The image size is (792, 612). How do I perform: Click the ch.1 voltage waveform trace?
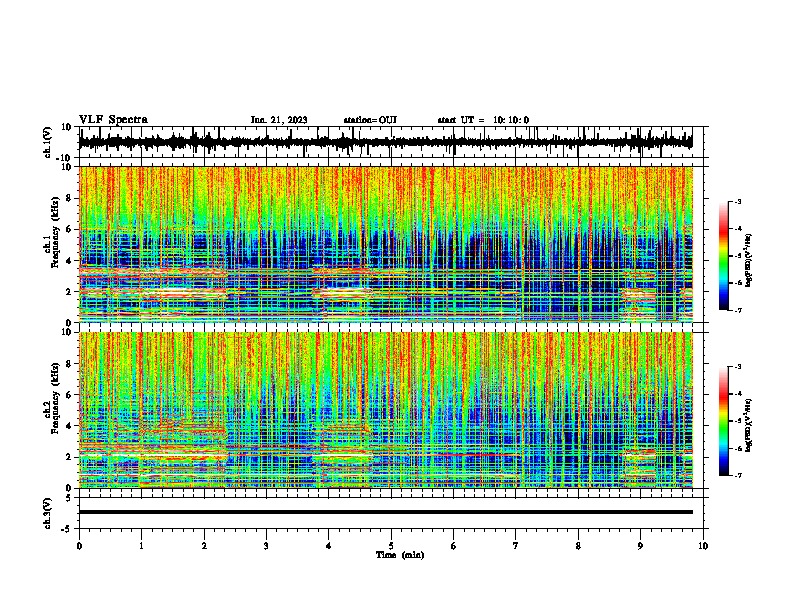(385, 142)
